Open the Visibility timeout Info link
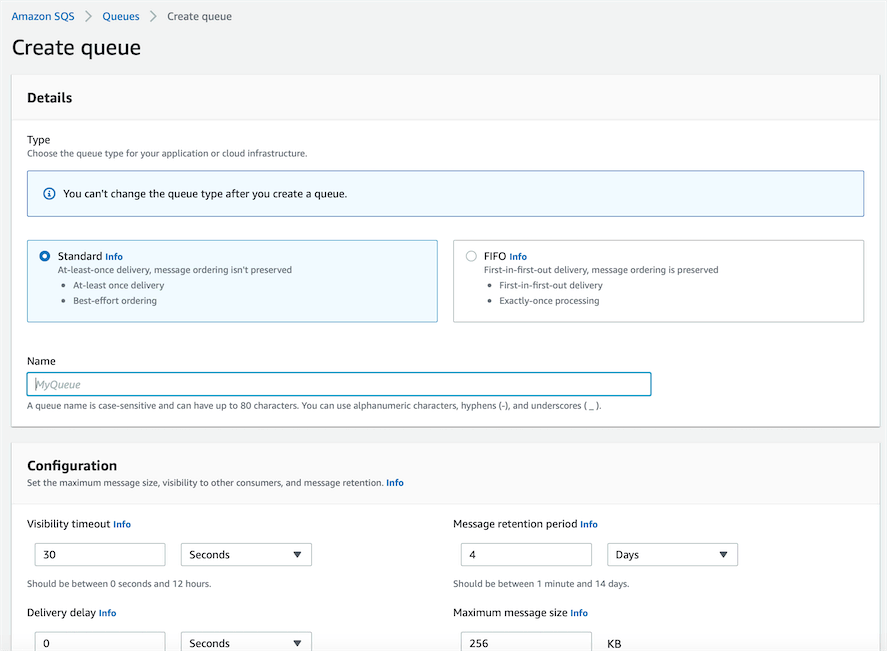This screenshot has width=887, height=651. pos(122,524)
